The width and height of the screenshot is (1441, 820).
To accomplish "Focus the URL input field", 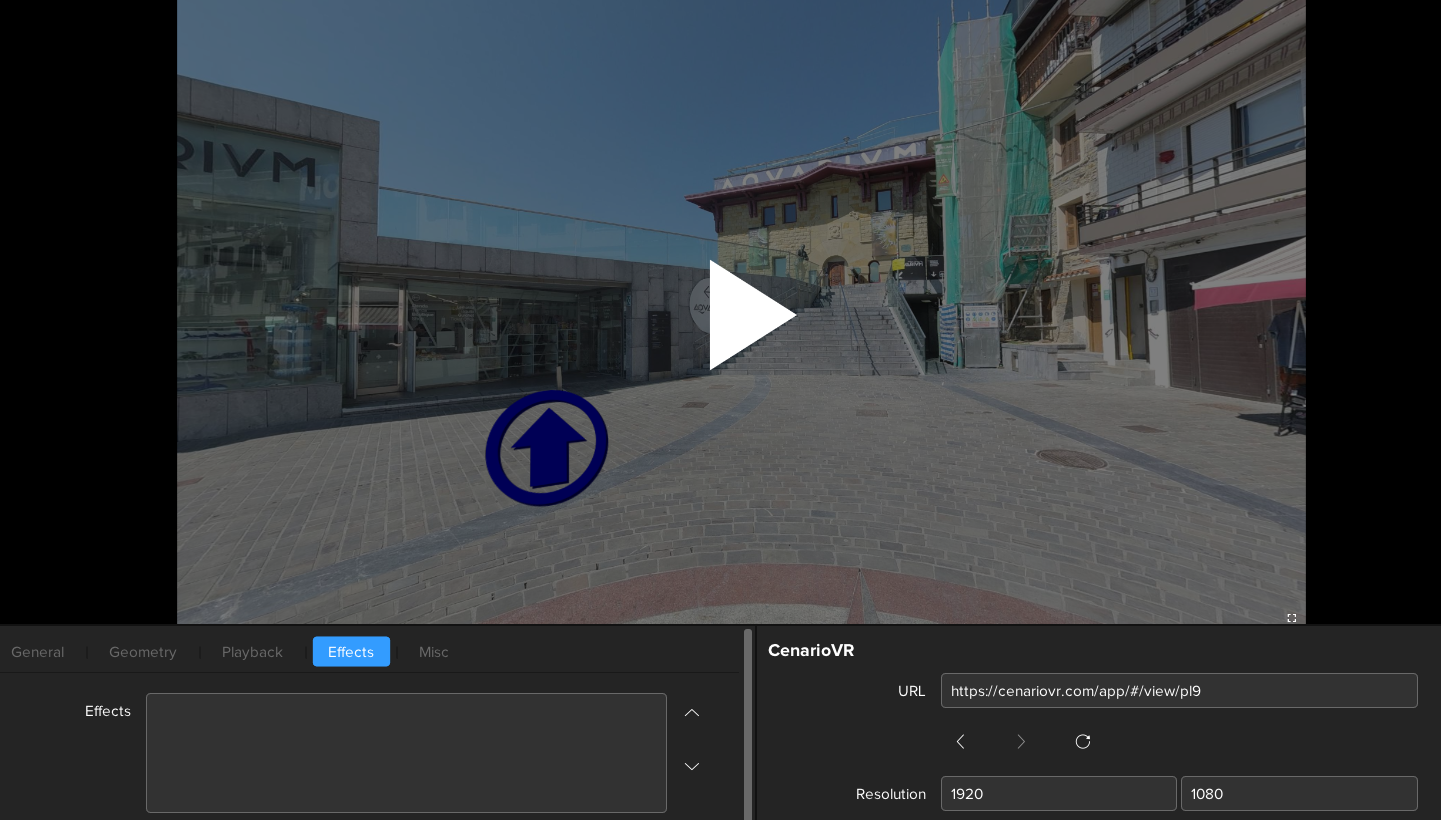I will point(1178,691).
